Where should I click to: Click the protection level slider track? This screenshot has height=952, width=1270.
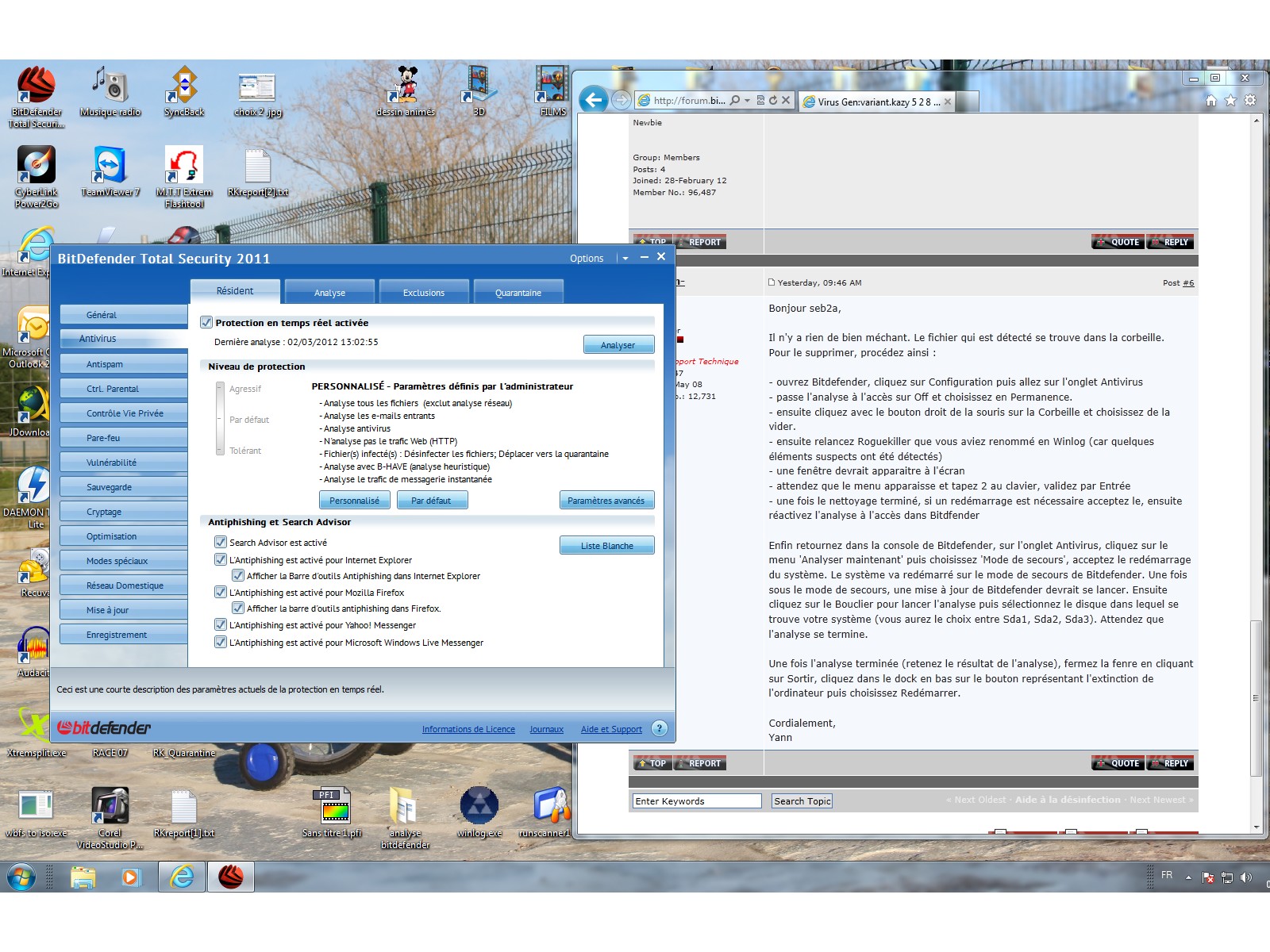pos(220,419)
